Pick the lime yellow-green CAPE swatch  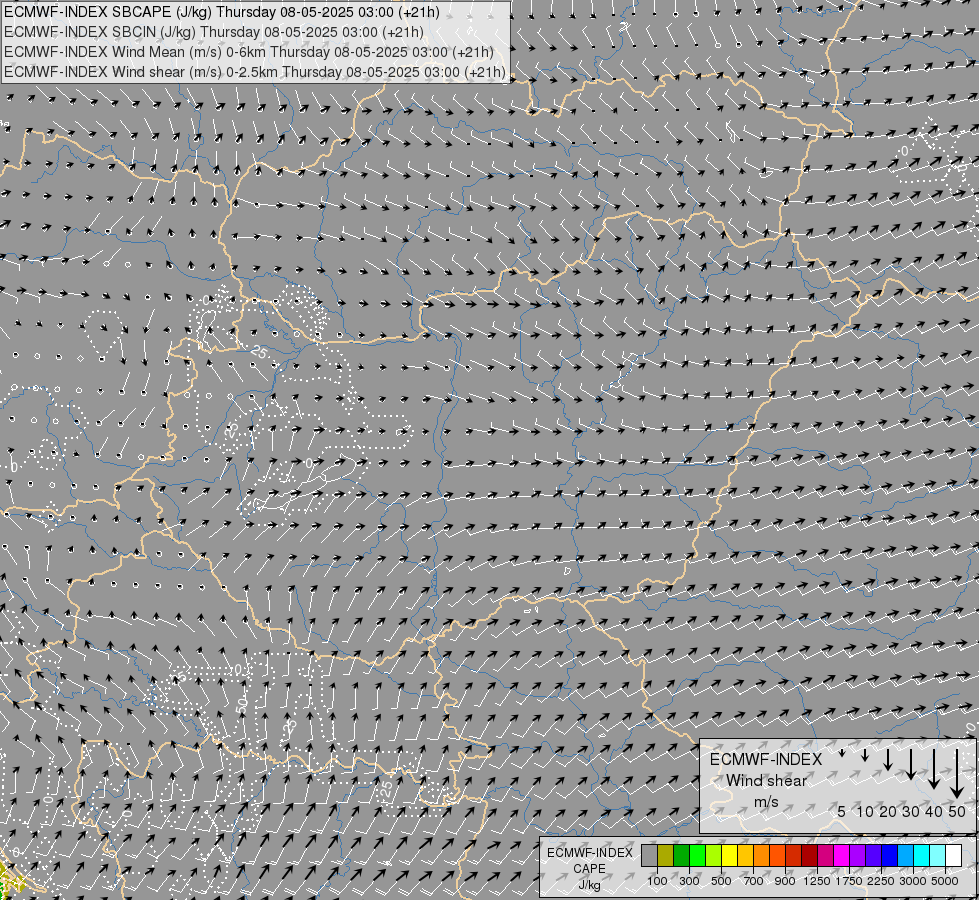(714, 855)
